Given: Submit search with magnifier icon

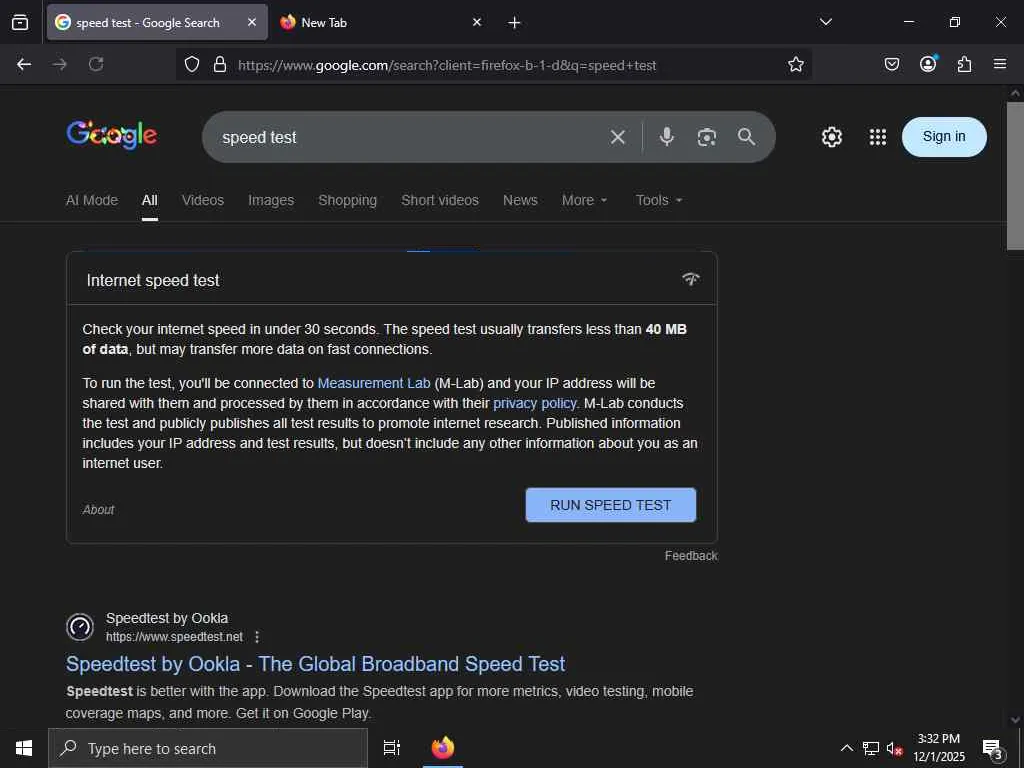Looking at the screenshot, I should click(x=746, y=136).
